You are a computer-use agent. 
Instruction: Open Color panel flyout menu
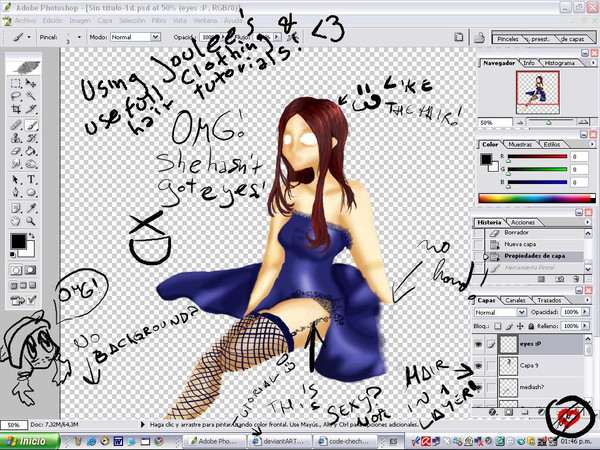[592, 145]
